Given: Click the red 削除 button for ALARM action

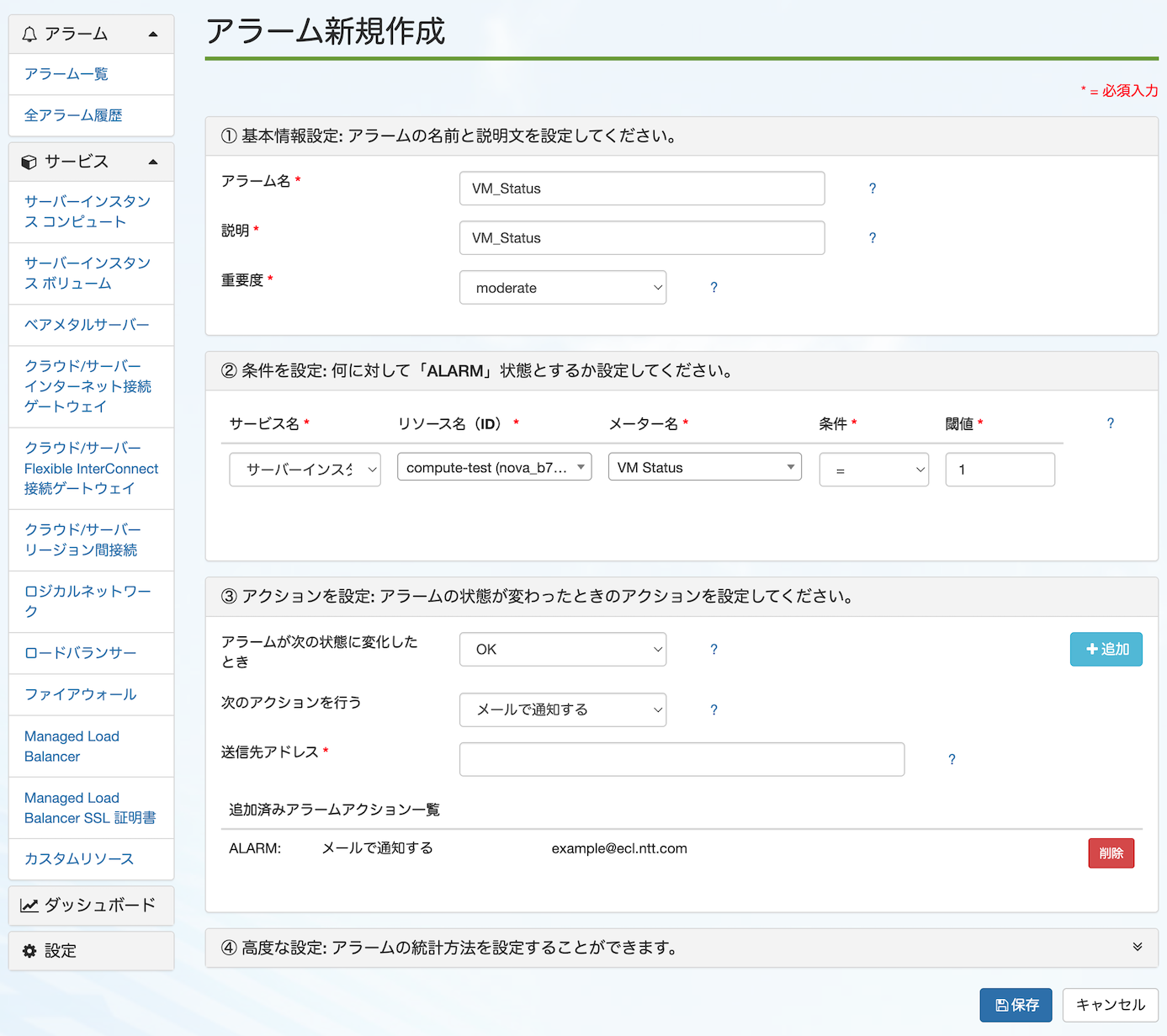Looking at the screenshot, I should pos(1111,853).
